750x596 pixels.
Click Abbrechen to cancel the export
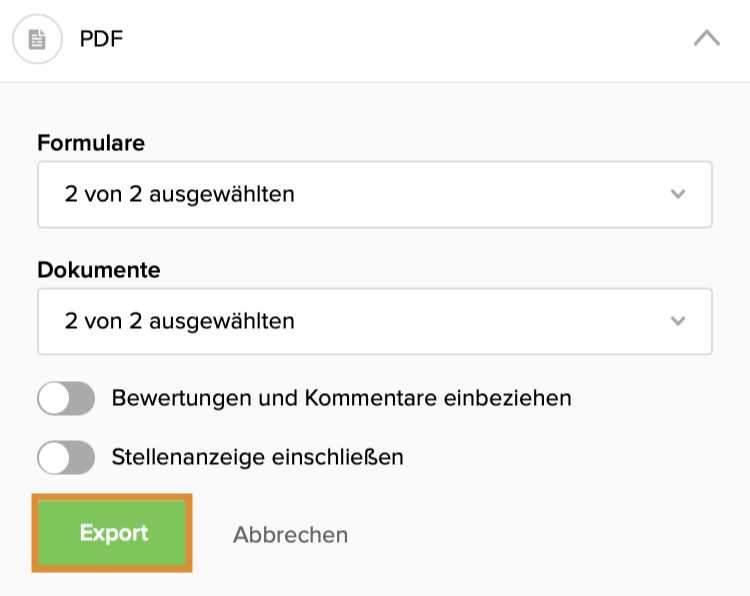point(290,534)
